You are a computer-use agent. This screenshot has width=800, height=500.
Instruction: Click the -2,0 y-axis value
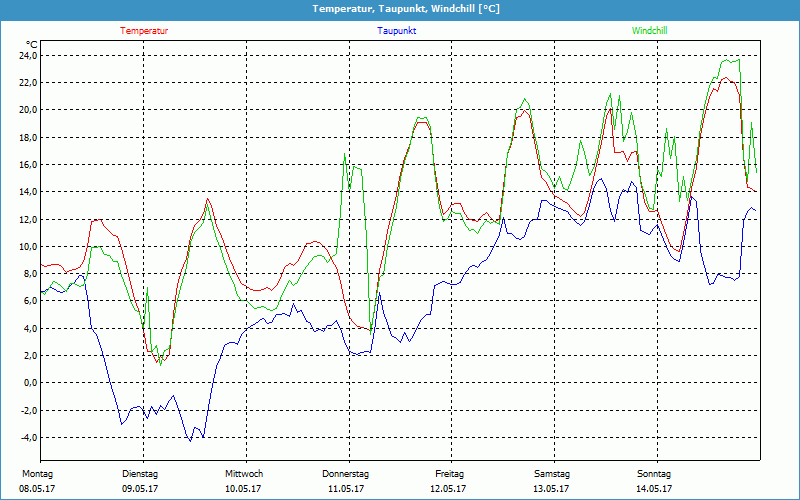[x=29, y=410]
